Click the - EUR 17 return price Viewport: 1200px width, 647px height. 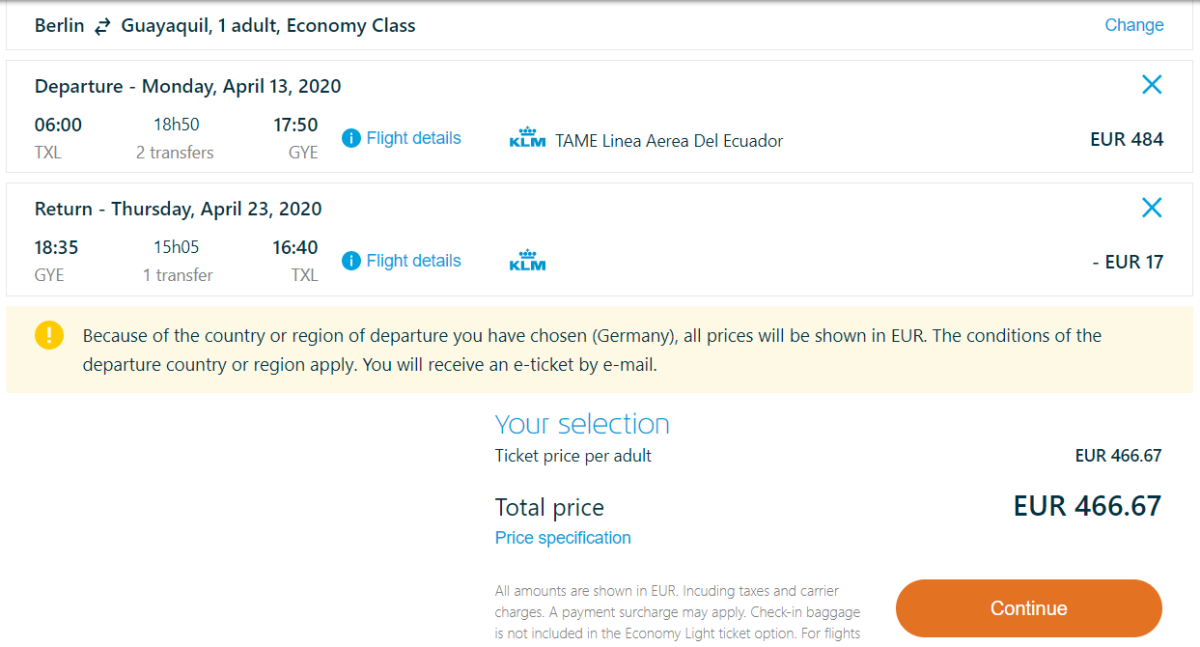pyautogui.click(x=1128, y=263)
